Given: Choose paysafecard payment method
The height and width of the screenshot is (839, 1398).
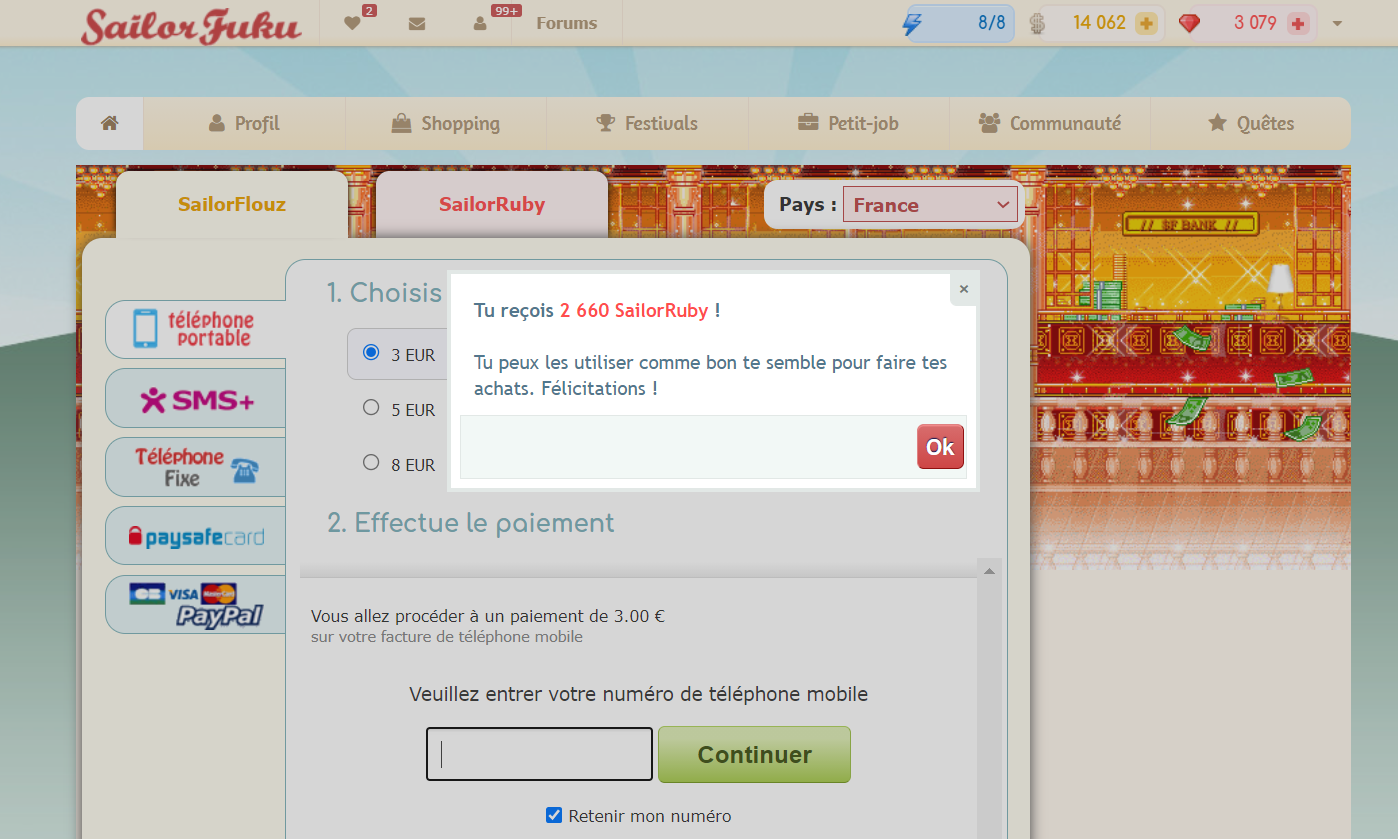Looking at the screenshot, I should coord(196,536).
